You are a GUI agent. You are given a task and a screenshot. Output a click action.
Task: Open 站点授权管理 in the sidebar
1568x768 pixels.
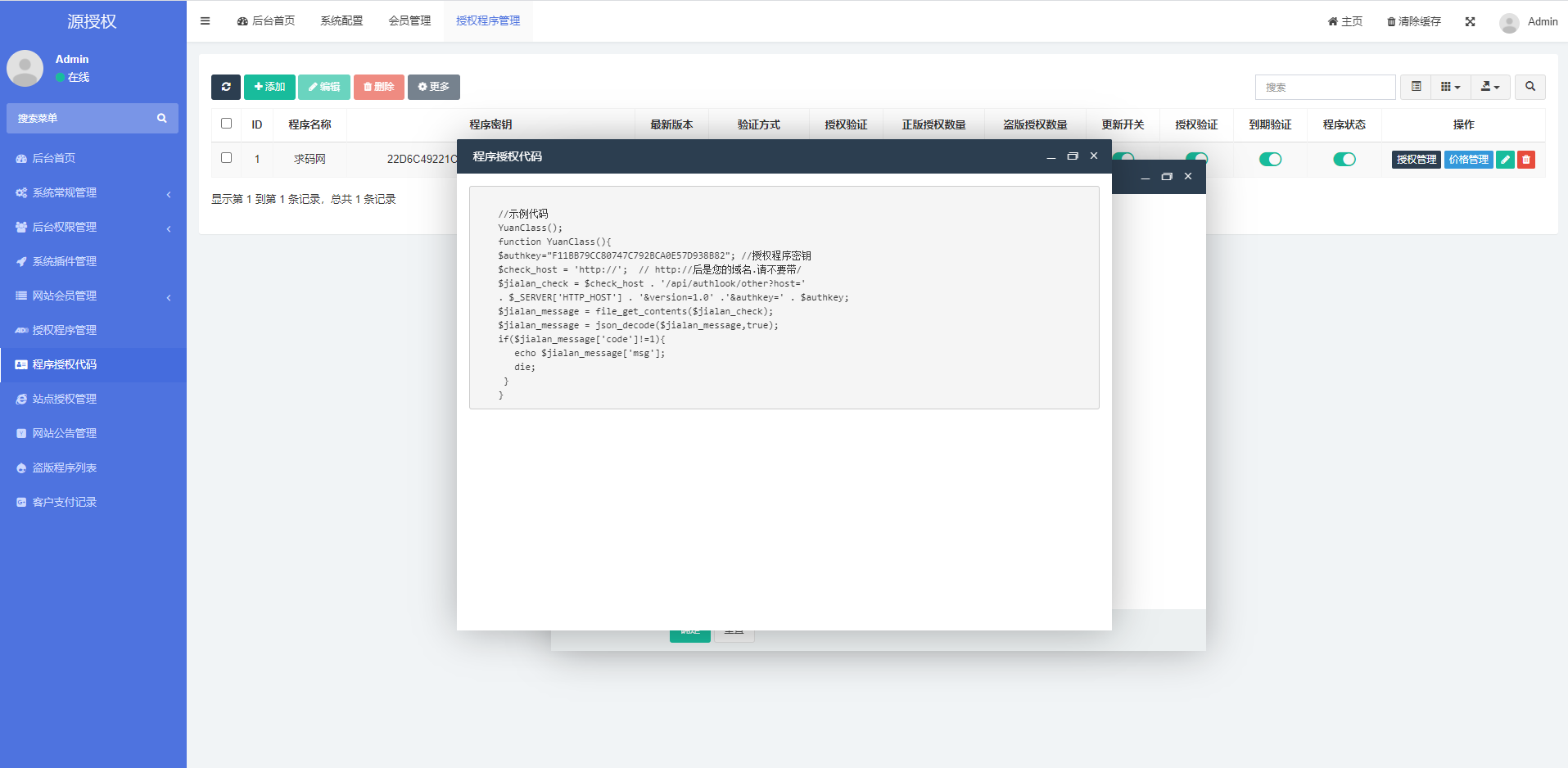click(65, 399)
